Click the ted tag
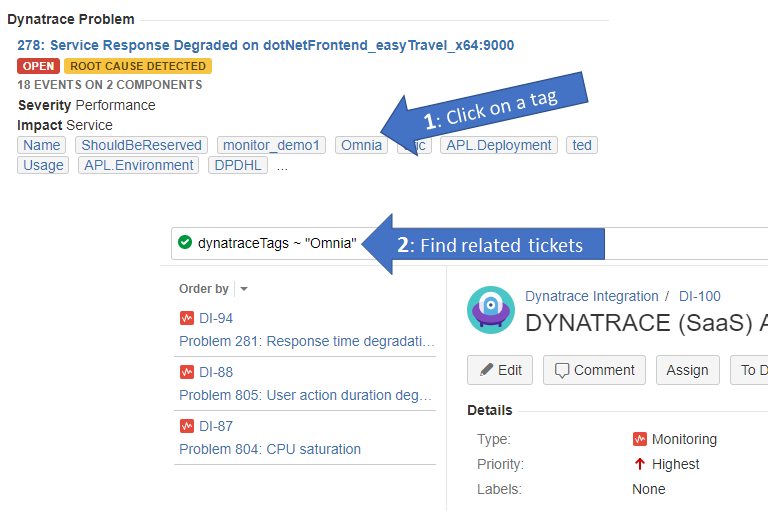The height and width of the screenshot is (511, 768). click(582, 145)
